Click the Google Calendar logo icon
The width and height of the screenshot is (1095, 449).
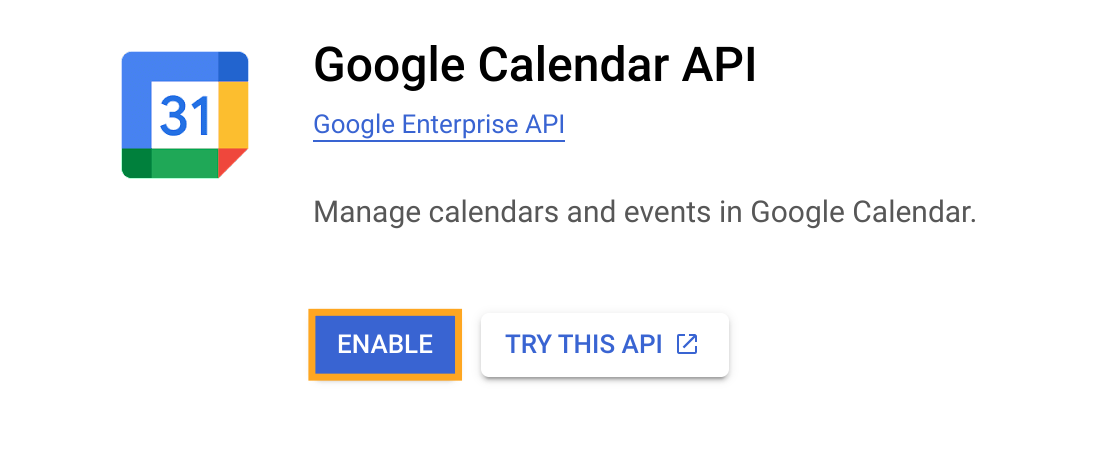[185, 115]
